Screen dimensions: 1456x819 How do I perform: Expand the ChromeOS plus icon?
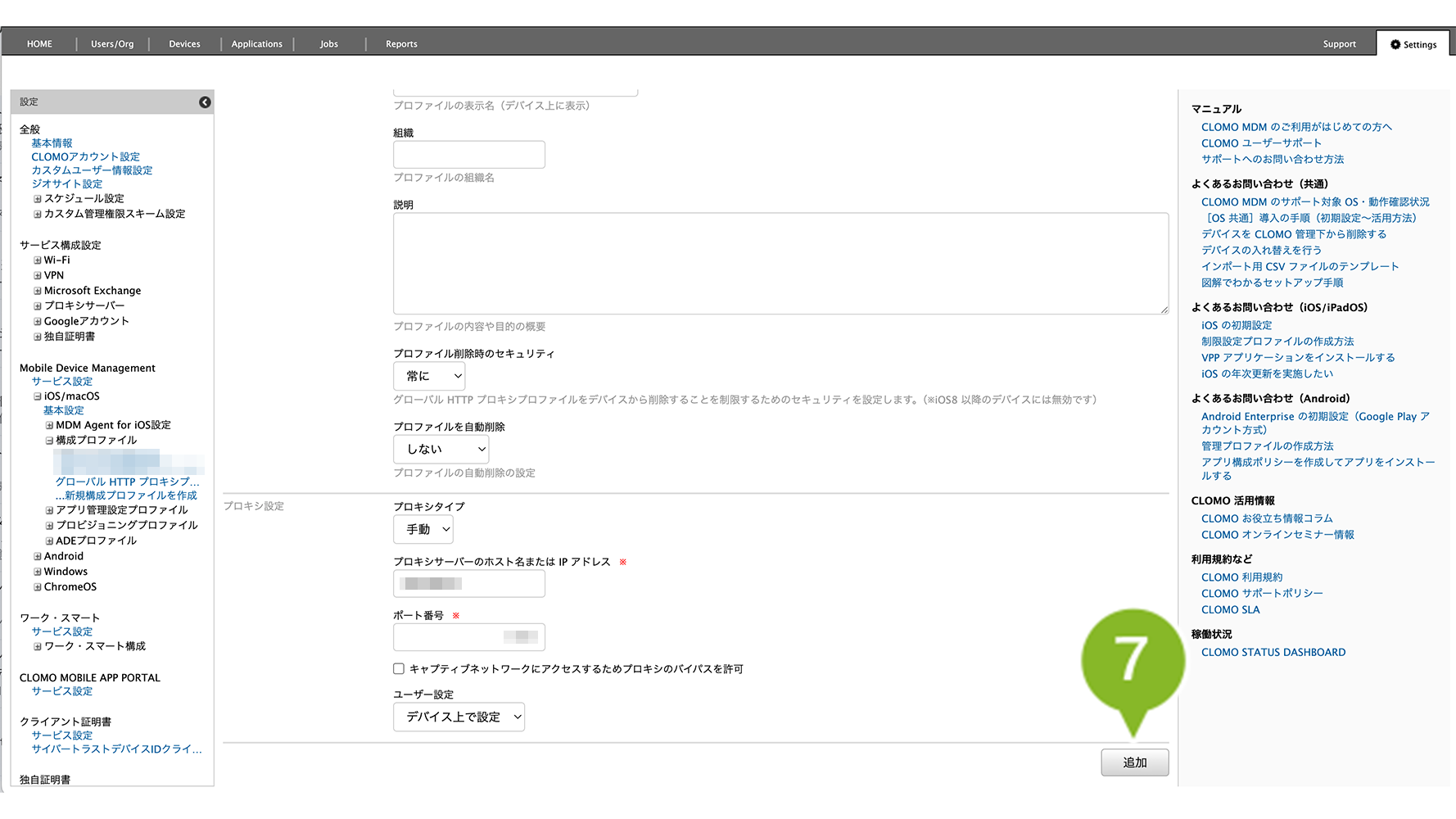(37, 587)
